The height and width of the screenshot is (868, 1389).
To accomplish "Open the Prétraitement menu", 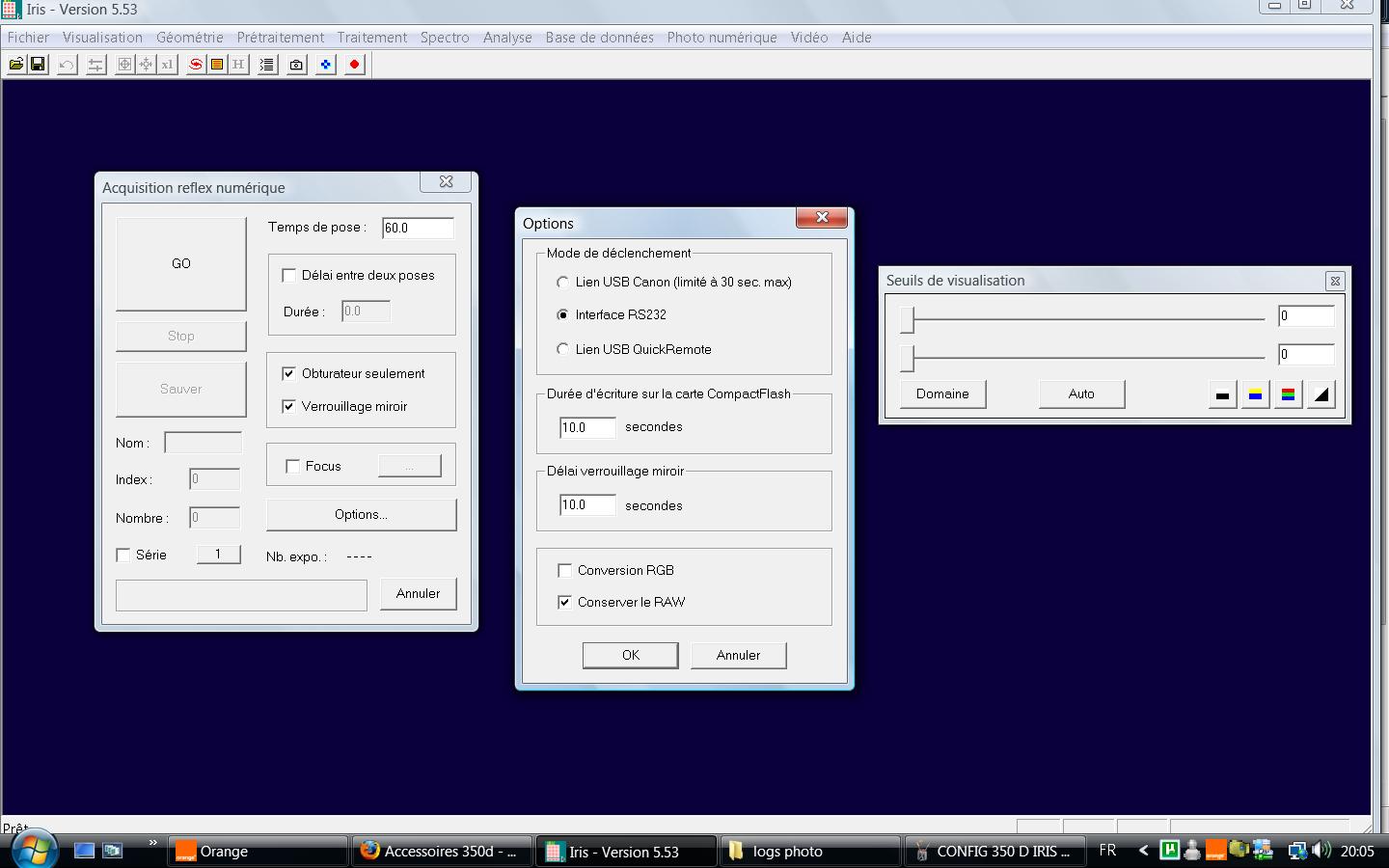I will click(281, 38).
